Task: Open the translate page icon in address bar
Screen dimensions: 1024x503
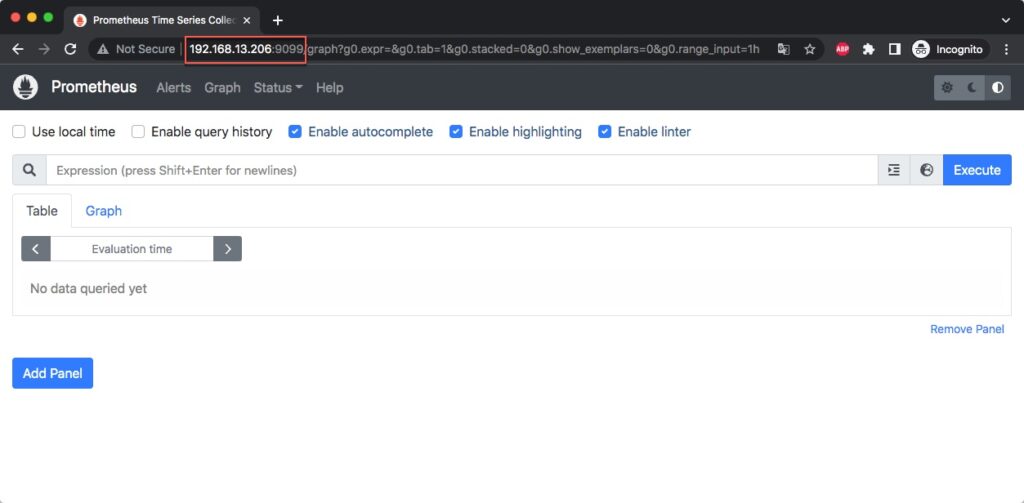Action: point(784,49)
